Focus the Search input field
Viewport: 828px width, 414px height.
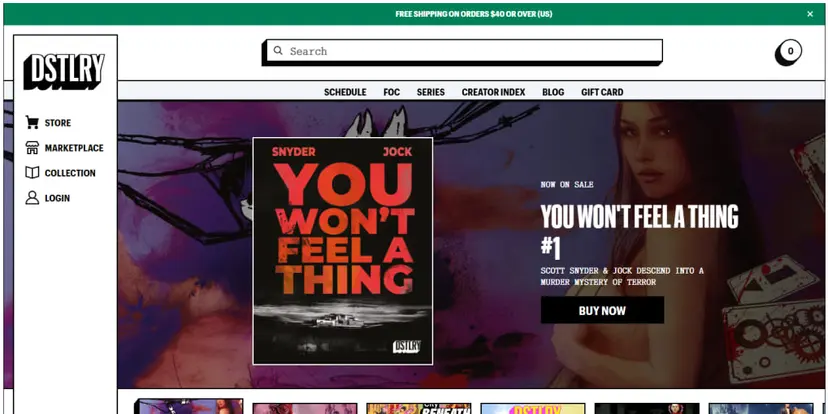470,51
